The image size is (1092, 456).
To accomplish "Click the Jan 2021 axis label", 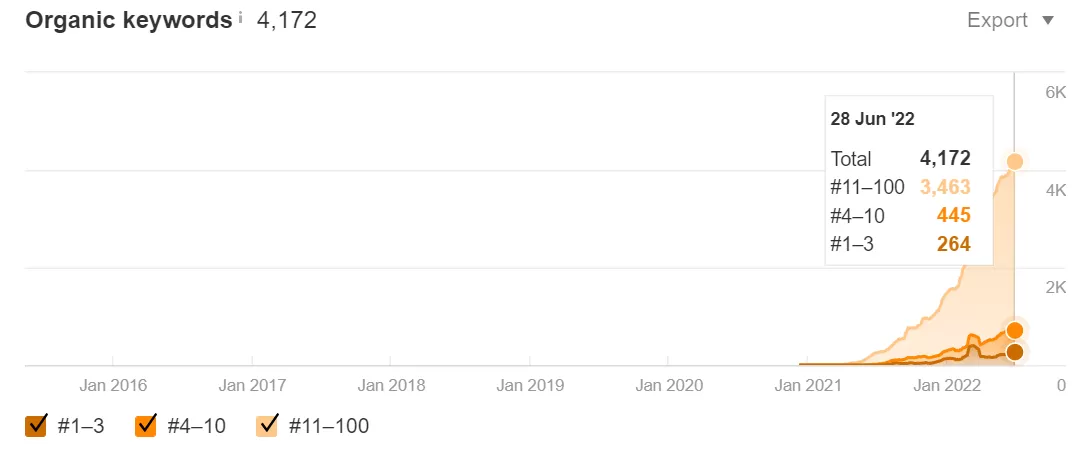I will [x=808, y=385].
